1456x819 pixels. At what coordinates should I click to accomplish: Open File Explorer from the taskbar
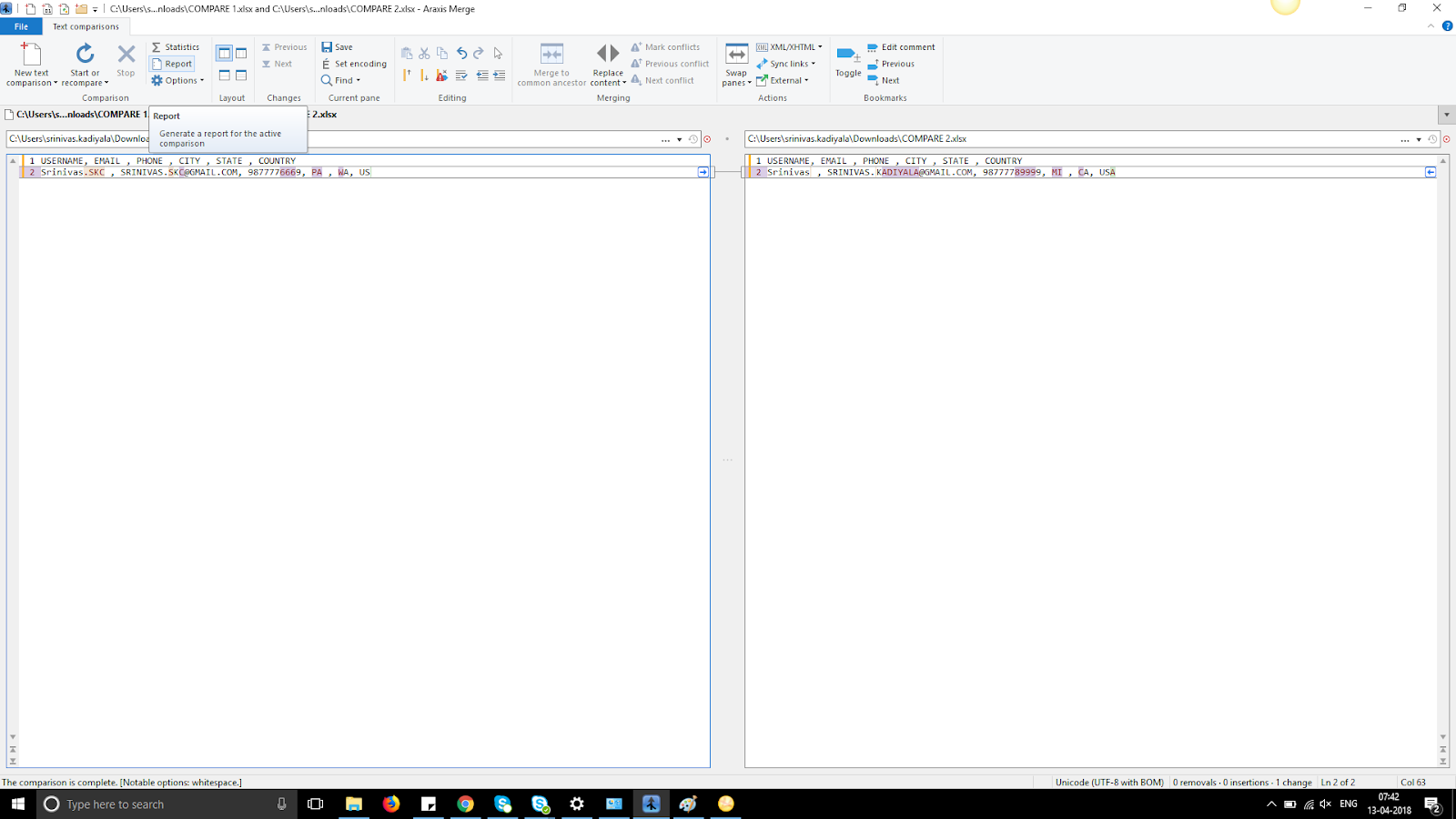tap(354, 804)
